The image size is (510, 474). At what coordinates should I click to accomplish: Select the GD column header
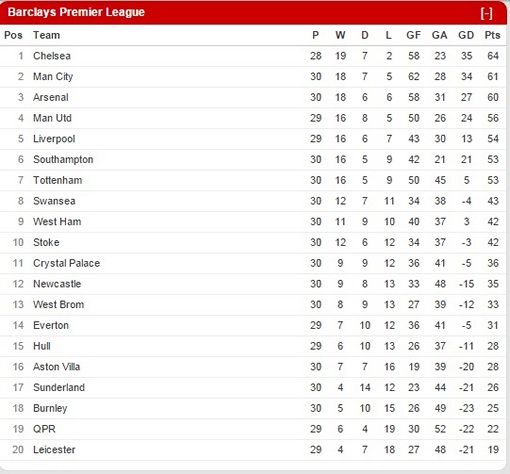[x=466, y=35]
